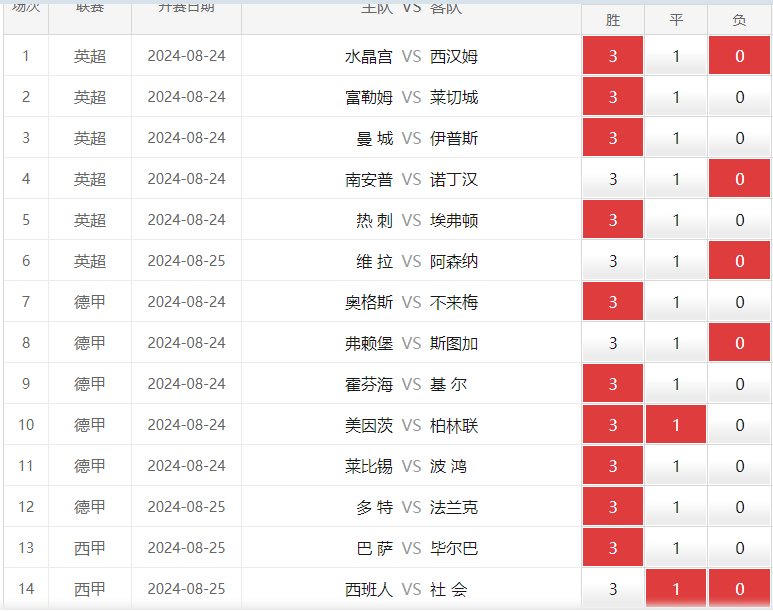The height and width of the screenshot is (612, 773).
Task: Select win (3) for 维拉 VS 阿森纳
Action: click(x=613, y=260)
